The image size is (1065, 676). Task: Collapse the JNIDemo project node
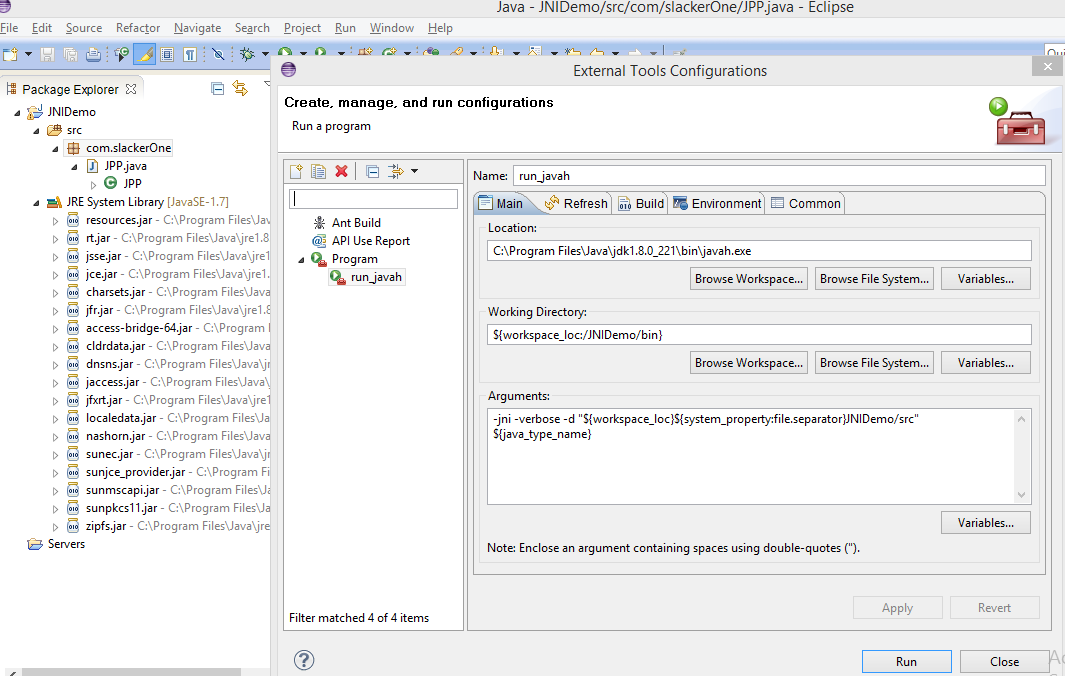tap(18, 113)
